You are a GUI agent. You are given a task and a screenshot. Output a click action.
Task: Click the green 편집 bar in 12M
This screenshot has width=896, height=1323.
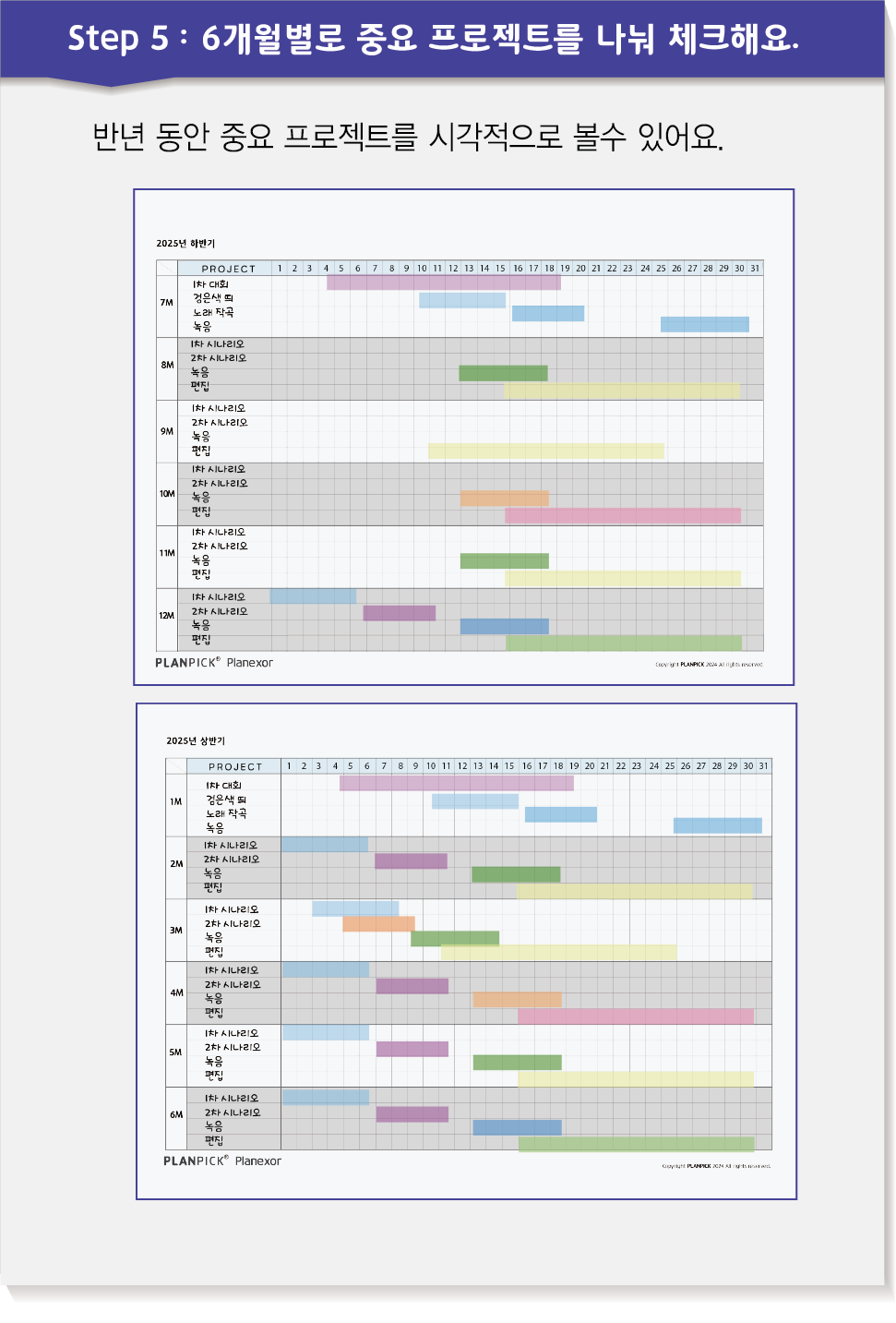[x=624, y=643]
